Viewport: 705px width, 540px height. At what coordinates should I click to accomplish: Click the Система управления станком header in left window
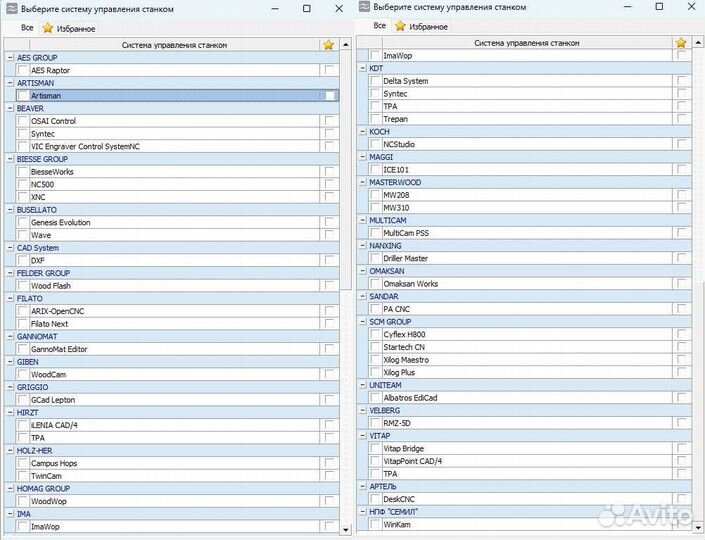173,45
